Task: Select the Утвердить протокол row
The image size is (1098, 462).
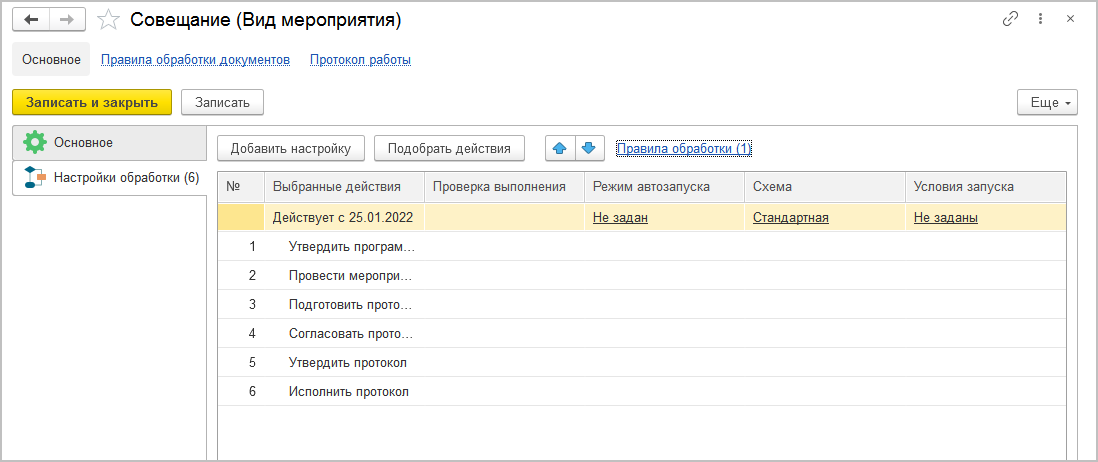Action: [347, 362]
